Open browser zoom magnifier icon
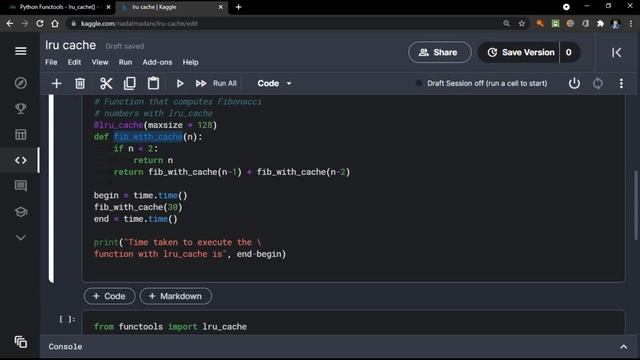Screen dimensions: 640x360 pyautogui.click(x=507, y=24)
